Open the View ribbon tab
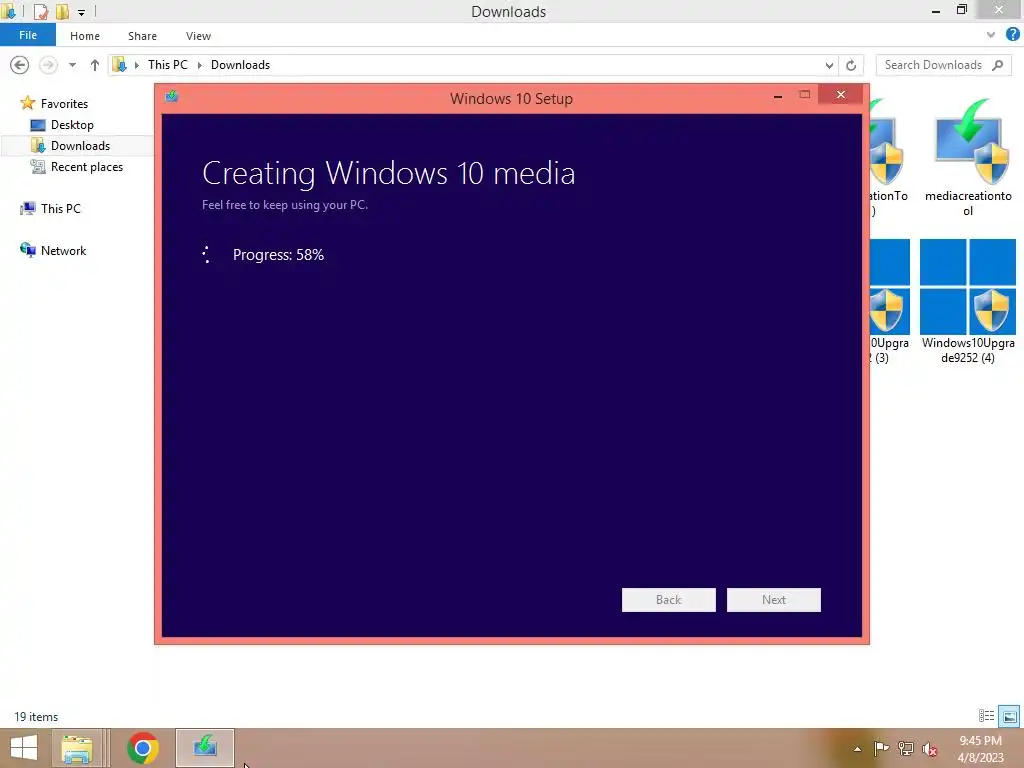1024x768 pixels. pyautogui.click(x=198, y=36)
